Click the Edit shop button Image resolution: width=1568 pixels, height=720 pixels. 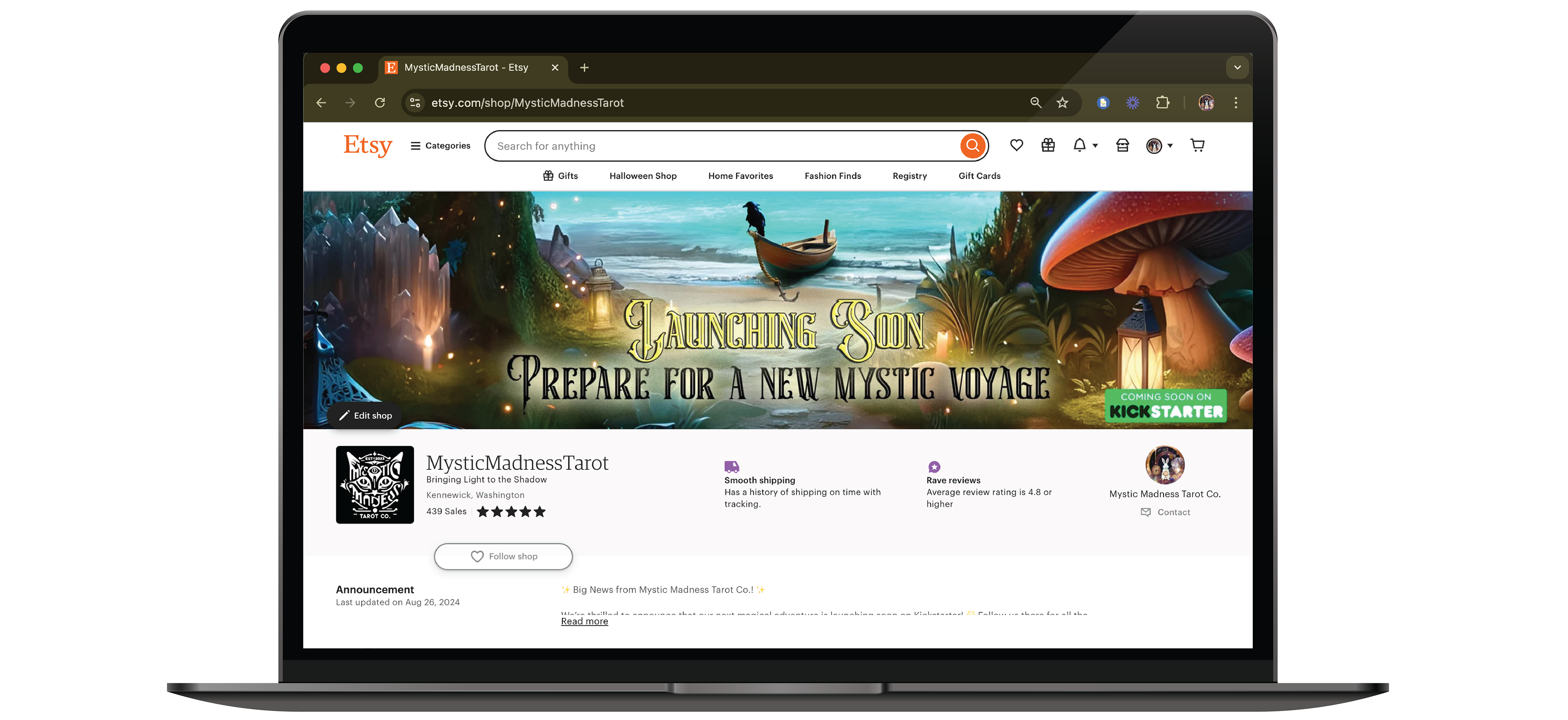365,416
